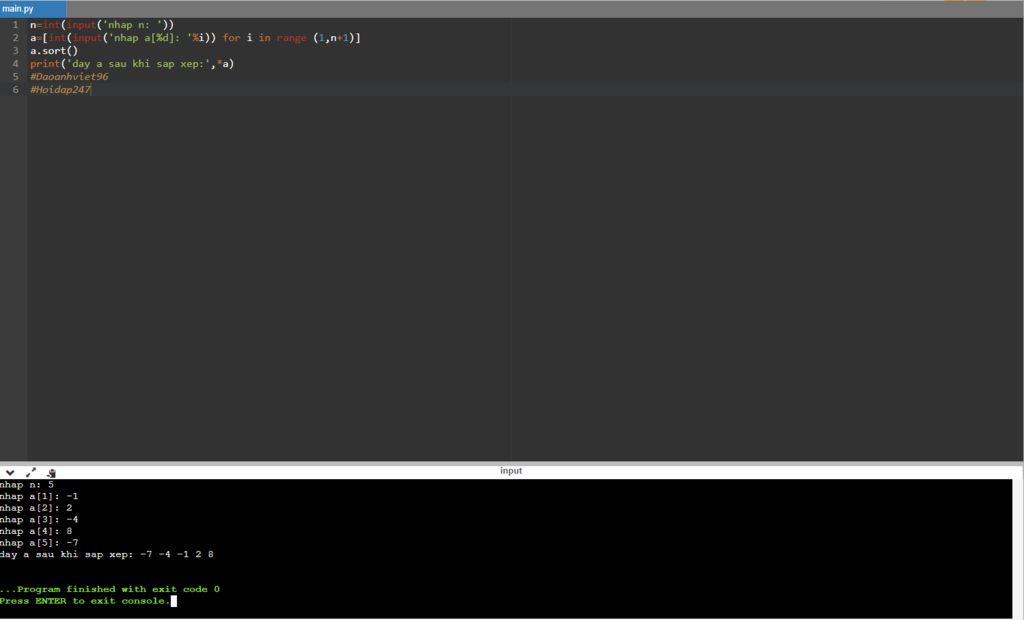Click the 'Press ENTER to exit console' prompt
The image size is (1024, 620).
(x=85, y=601)
